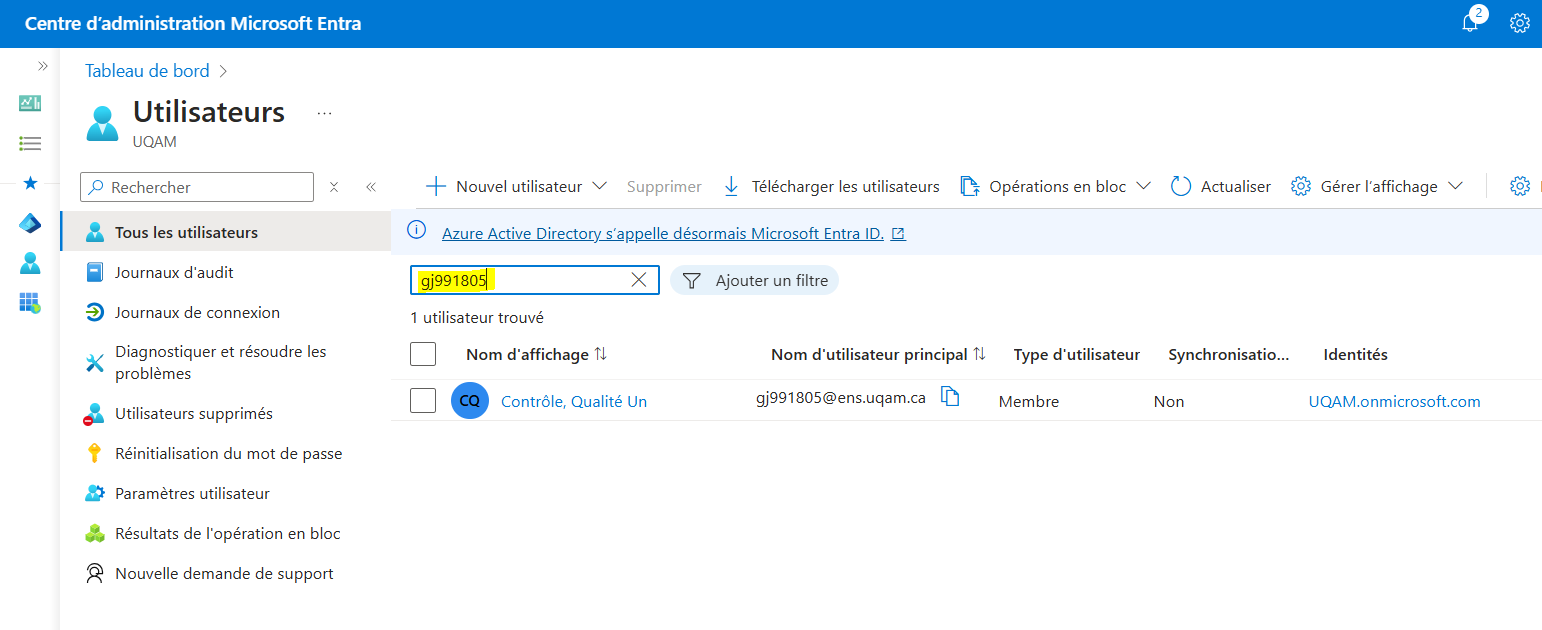The image size is (1542, 630).
Task: Clear the gj991805 search filter text
Action: (x=639, y=280)
